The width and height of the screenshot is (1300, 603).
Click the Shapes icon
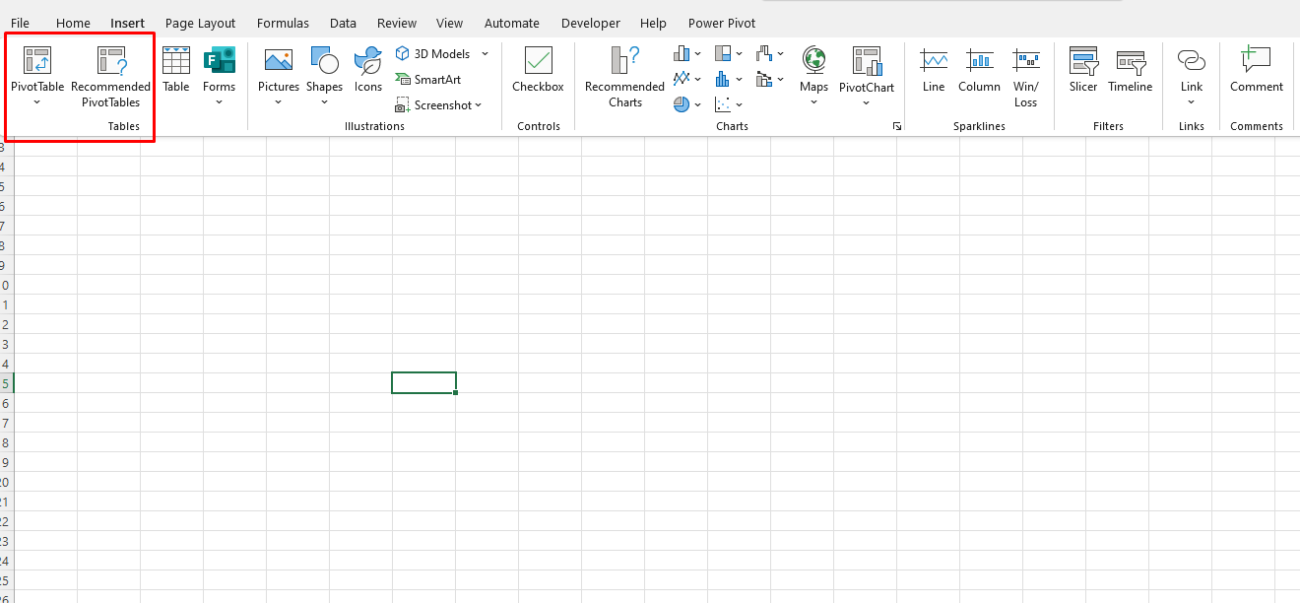[x=324, y=61]
